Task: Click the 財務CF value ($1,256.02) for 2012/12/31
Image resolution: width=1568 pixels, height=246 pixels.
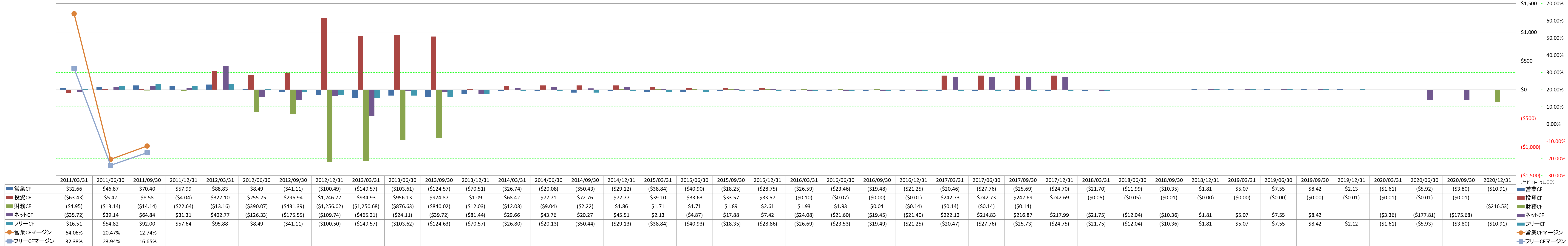Action: pyautogui.click(x=329, y=206)
